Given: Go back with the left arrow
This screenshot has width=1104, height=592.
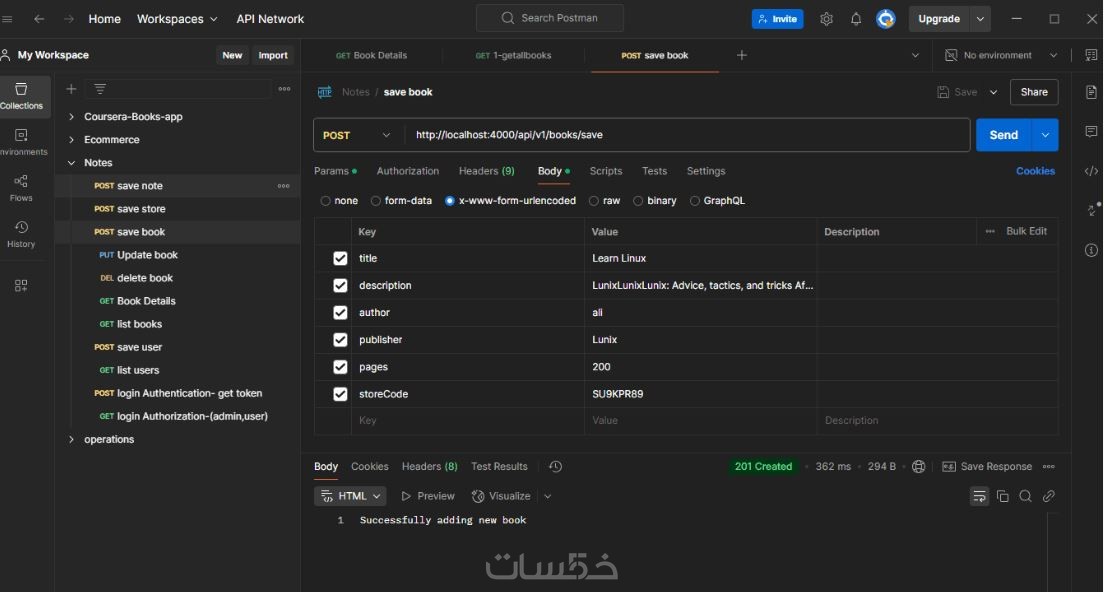Looking at the screenshot, I should [39, 19].
